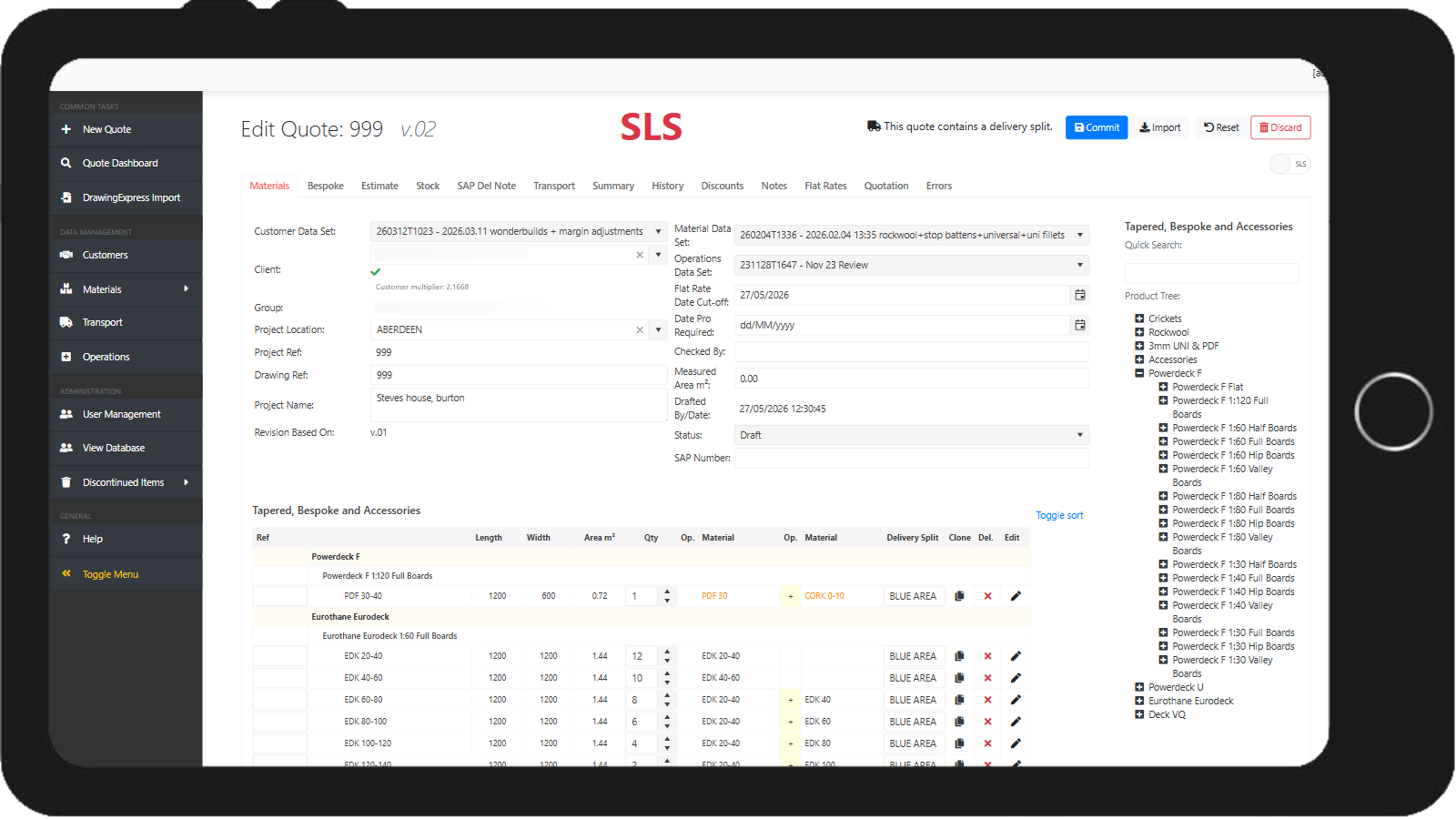Viewport: 1456px width, 819px height.
Task: Open the Flat Rates tab
Action: (x=825, y=186)
